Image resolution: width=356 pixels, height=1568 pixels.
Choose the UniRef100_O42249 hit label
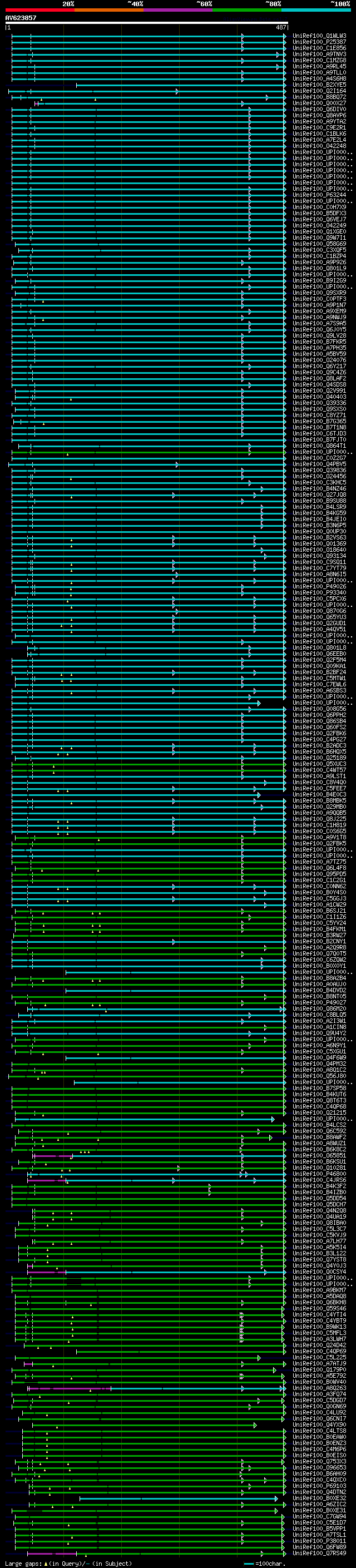(x=319, y=225)
